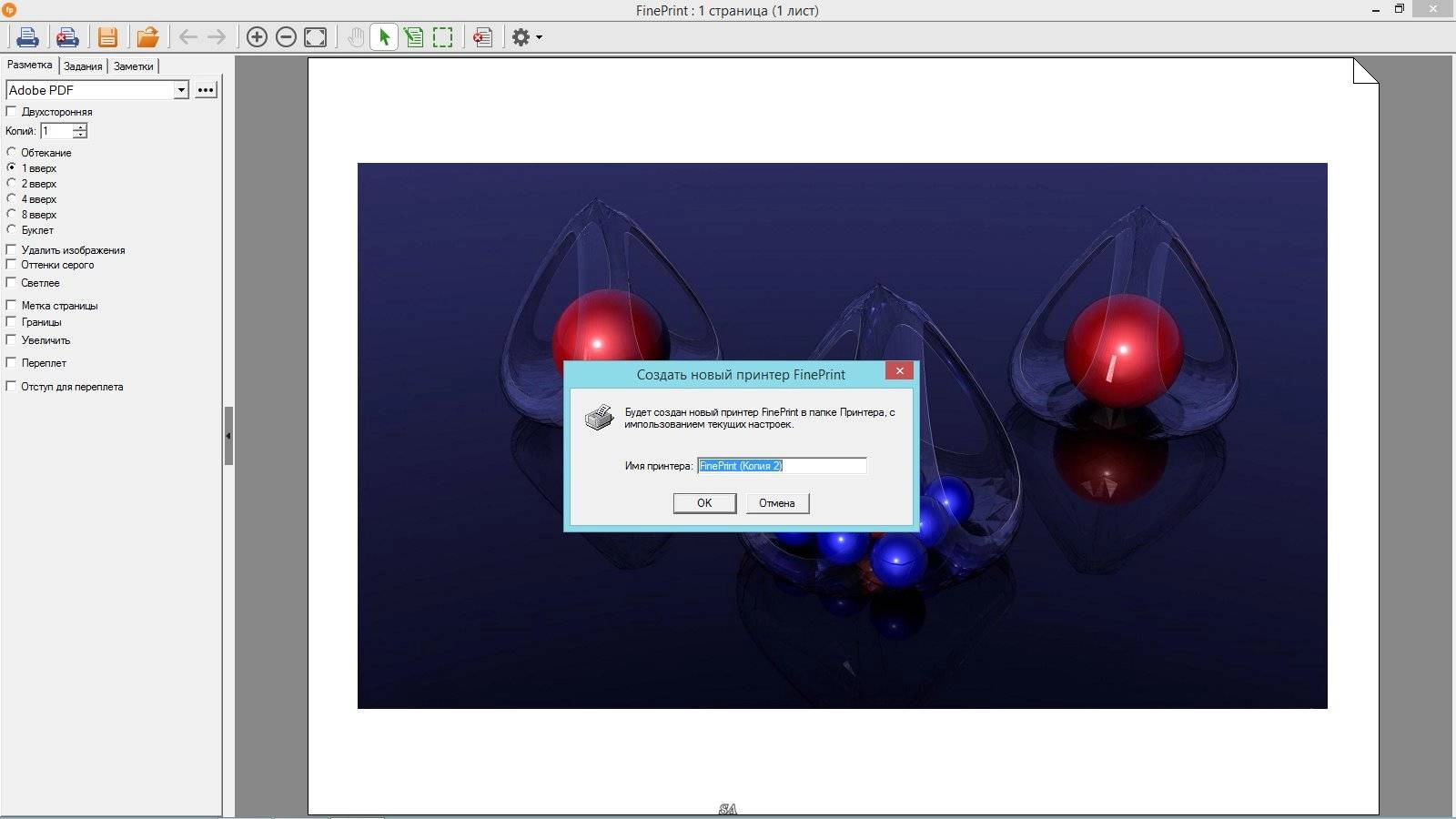Switch to the Задания tab
Image resolution: width=1456 pixels, height=819 pixels.
pyautogui.click(x=83, y=66)
